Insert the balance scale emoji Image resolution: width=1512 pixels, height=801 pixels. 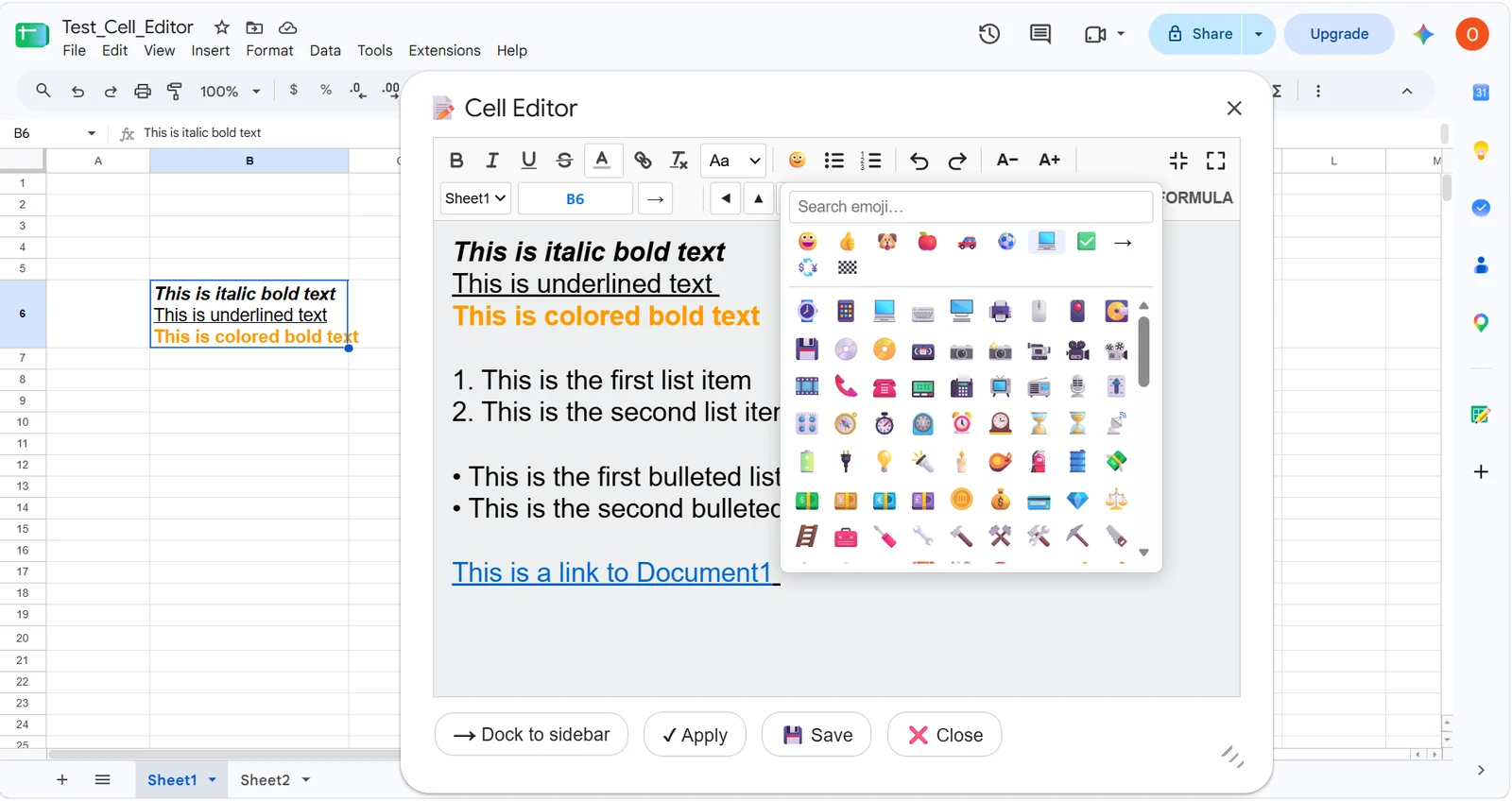(1116, 500)
